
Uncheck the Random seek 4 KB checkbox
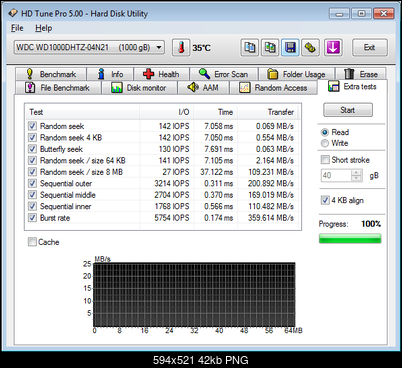32,137
